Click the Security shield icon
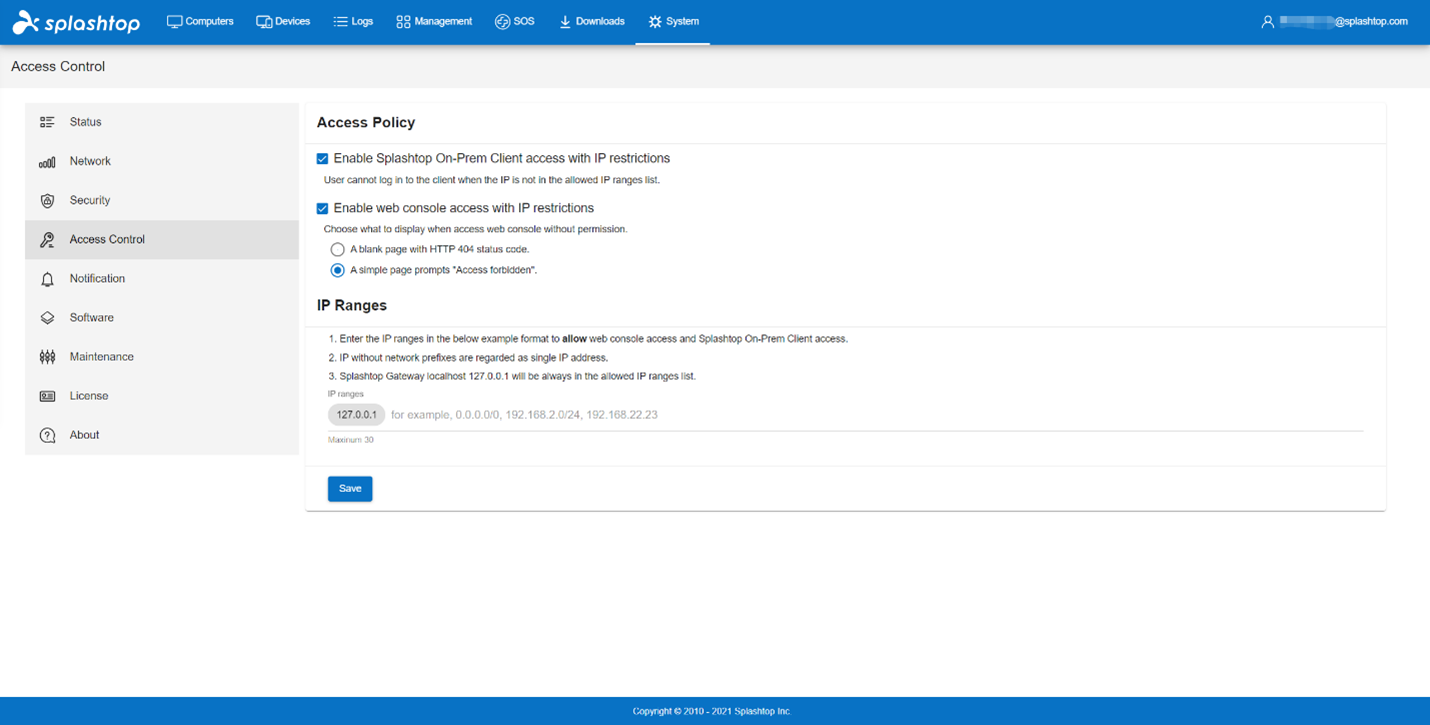This screenshot has height=725, width=1430. click(x=47, y=200)
